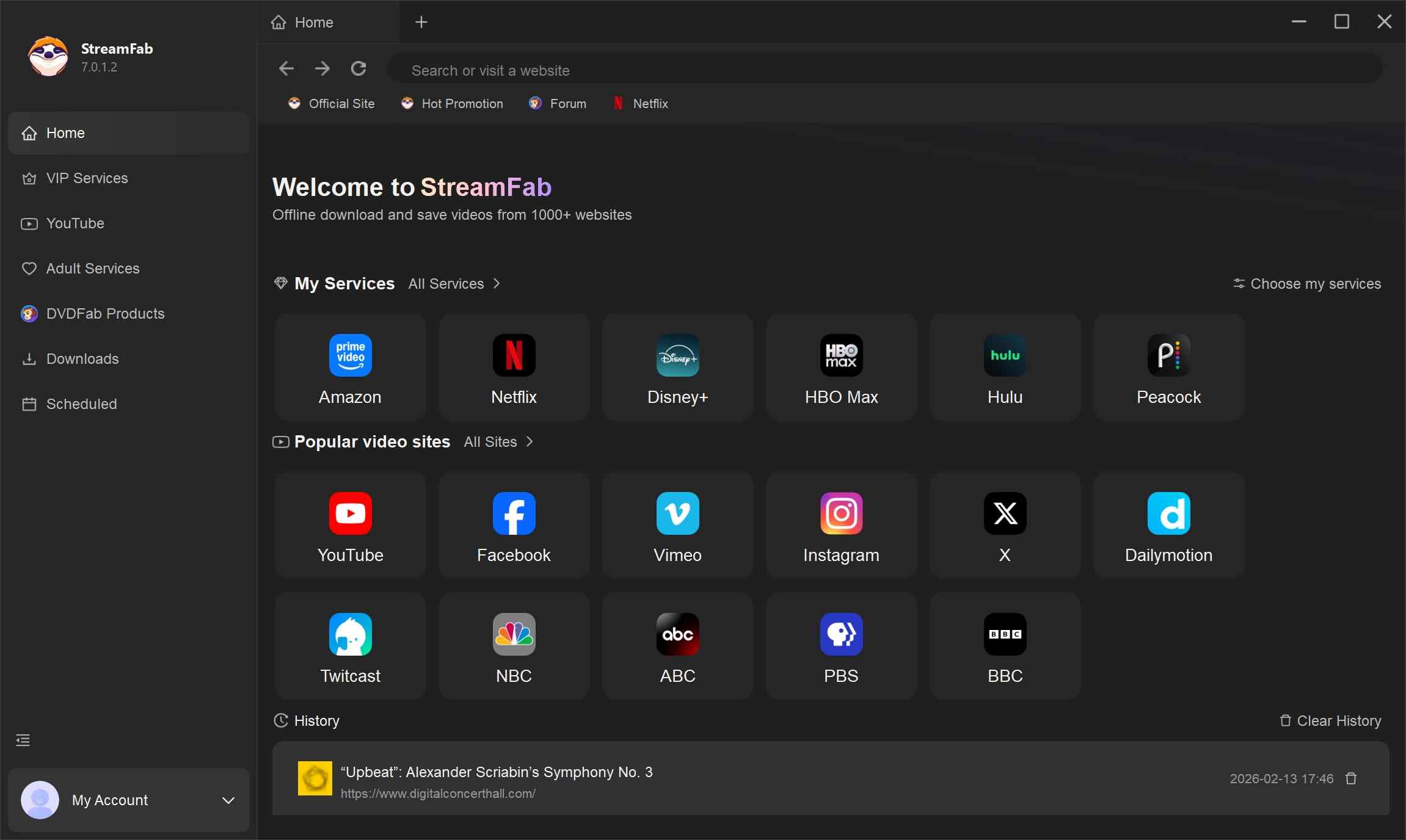
Task: Open the Peacock service tile
Action: click(1168, 367)
